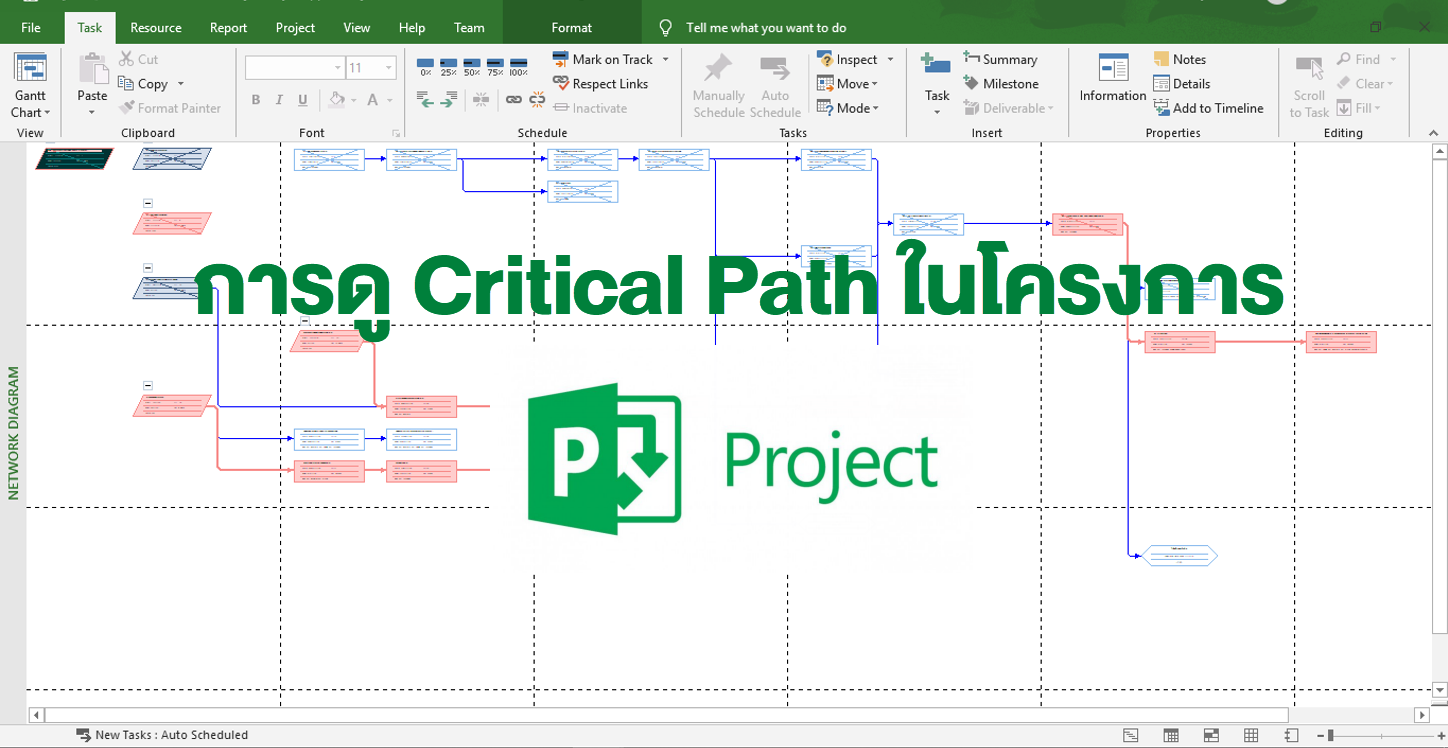Toggle underline formatting
The height and width of the screenshot is (748, 1448).
302,100
